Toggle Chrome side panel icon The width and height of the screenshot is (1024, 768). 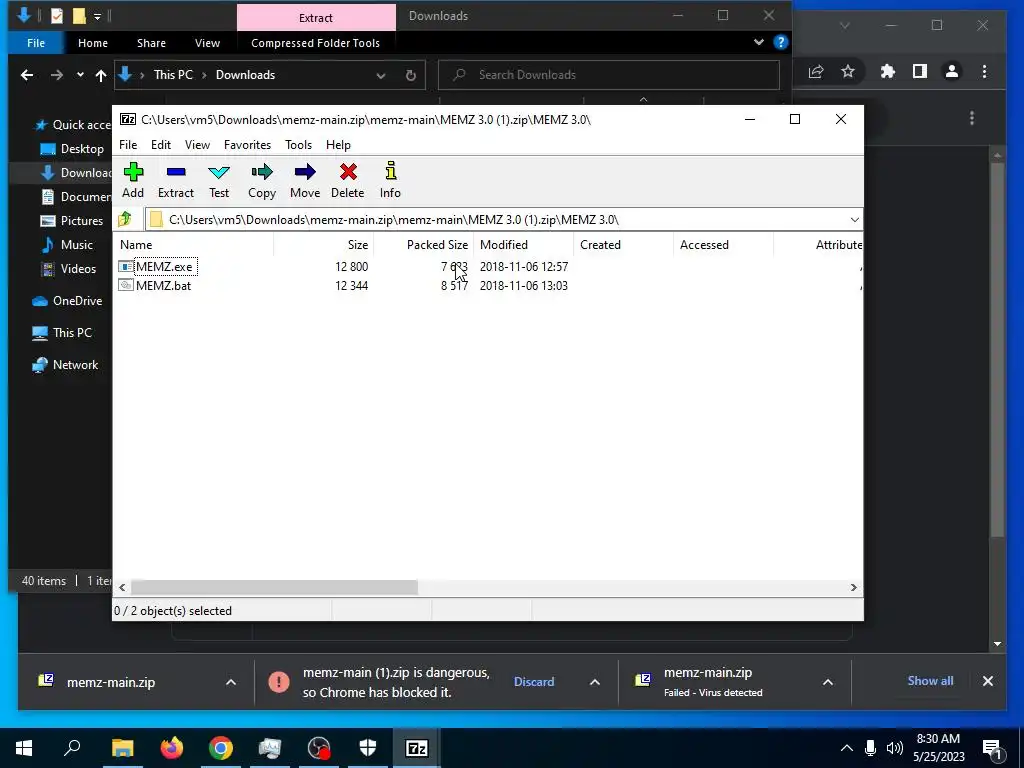(x=920, y=71)
